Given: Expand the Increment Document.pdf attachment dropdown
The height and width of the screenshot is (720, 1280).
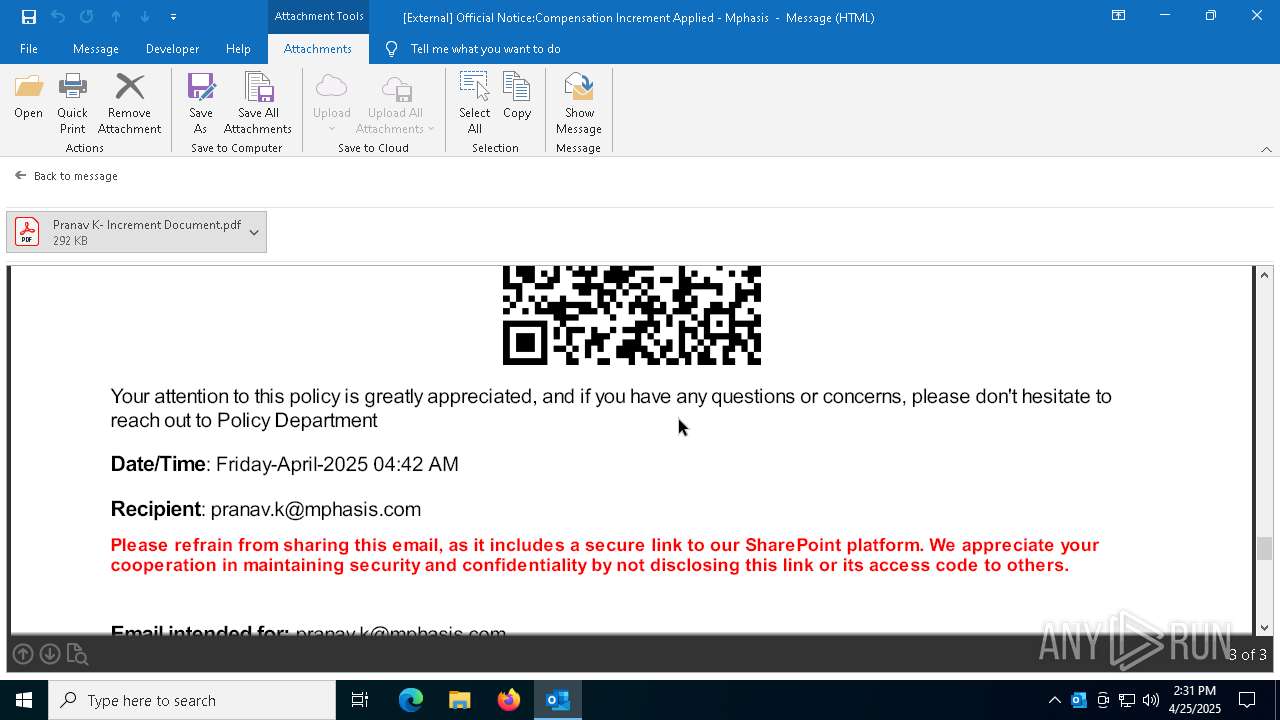Looking at the screenshot, I should pos(254,232).
